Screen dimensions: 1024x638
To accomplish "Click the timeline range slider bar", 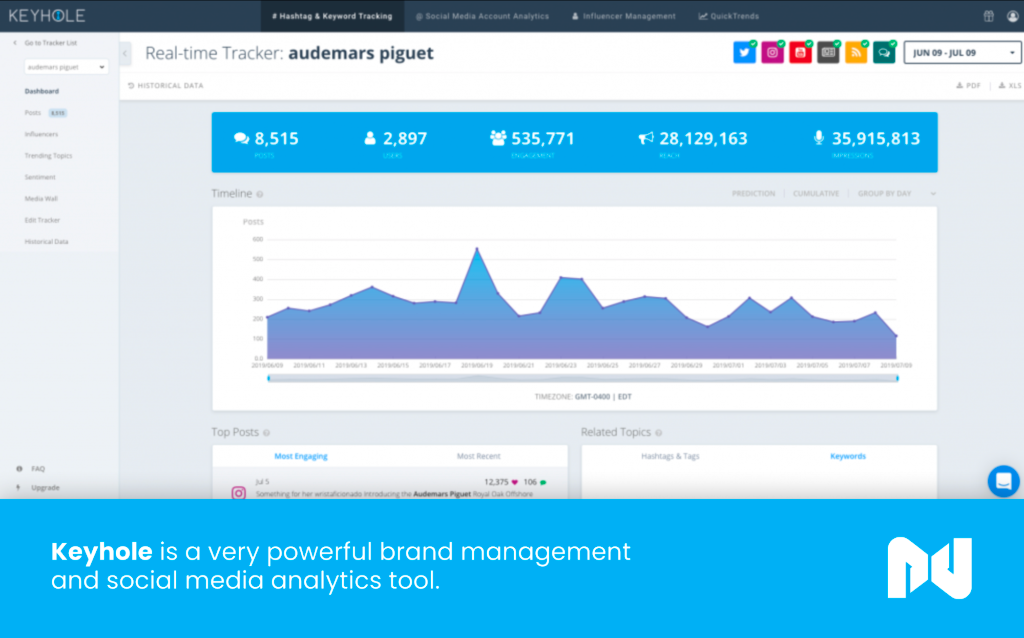I will [x=582, y=378].
